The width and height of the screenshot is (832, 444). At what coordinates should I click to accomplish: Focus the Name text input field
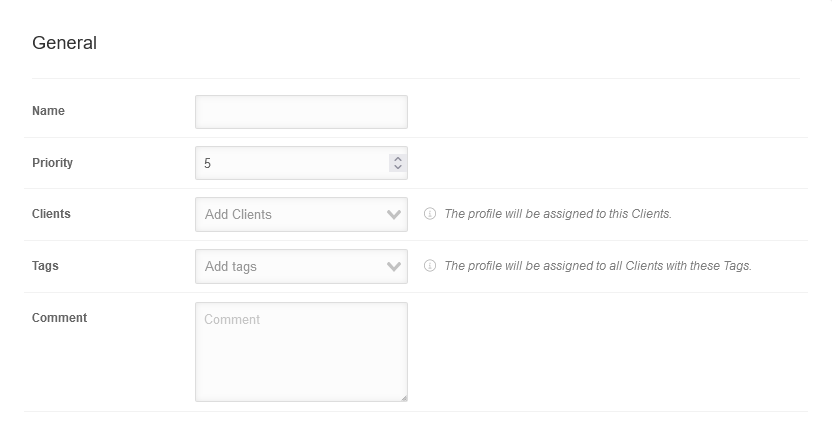click(x=301, y=112)
